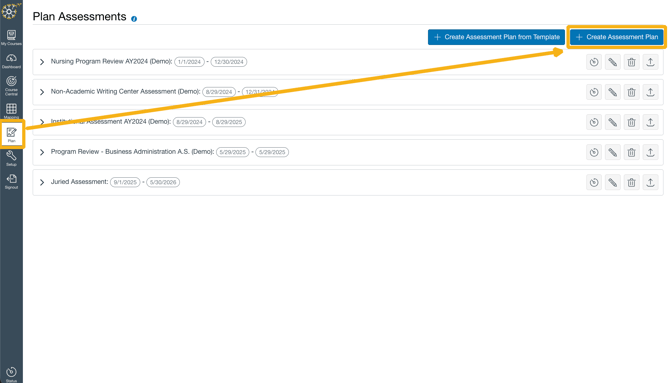
Task: Click the 8/29/2025 end date badge
Action: tap(229, 122)
